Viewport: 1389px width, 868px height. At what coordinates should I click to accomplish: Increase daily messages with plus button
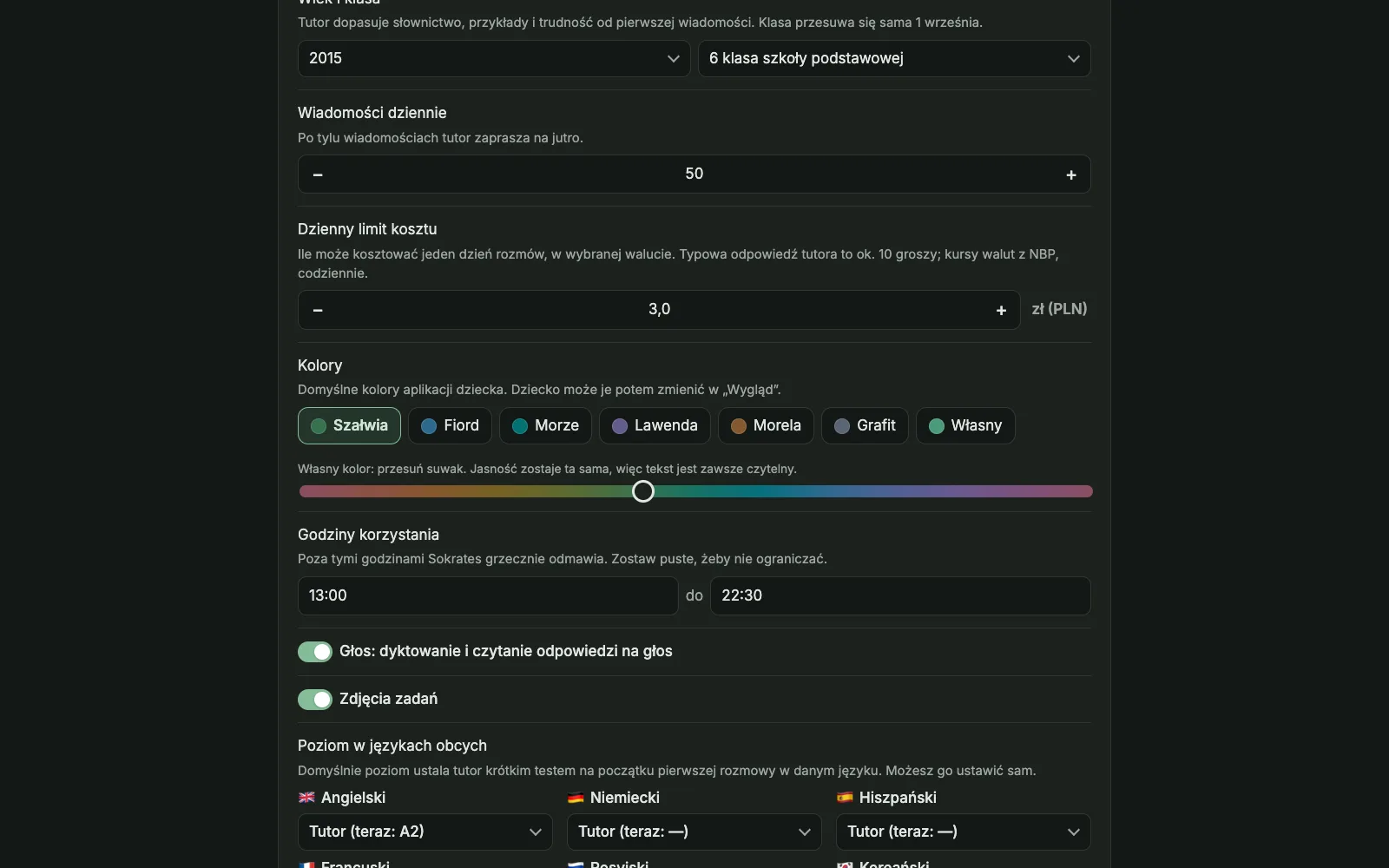tap(1071, 174)
